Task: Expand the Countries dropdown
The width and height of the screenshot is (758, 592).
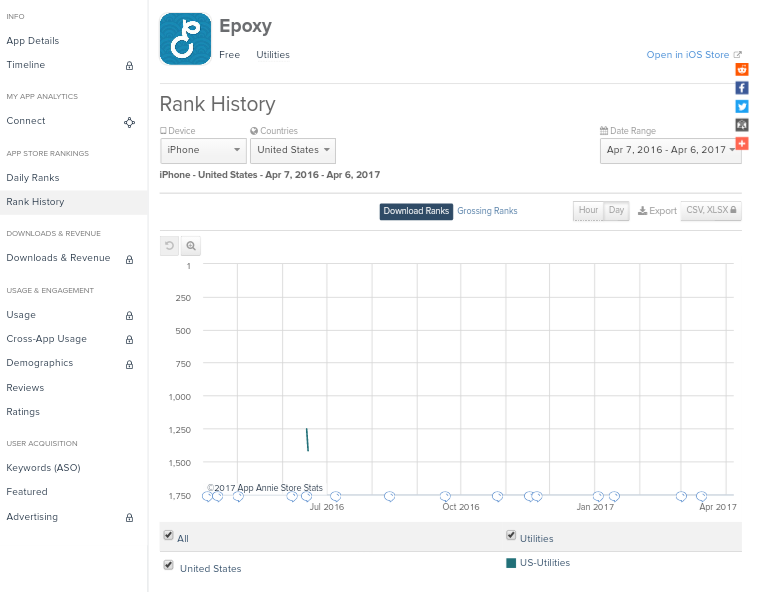Action: pyautogui.click(x=292, y=150)
